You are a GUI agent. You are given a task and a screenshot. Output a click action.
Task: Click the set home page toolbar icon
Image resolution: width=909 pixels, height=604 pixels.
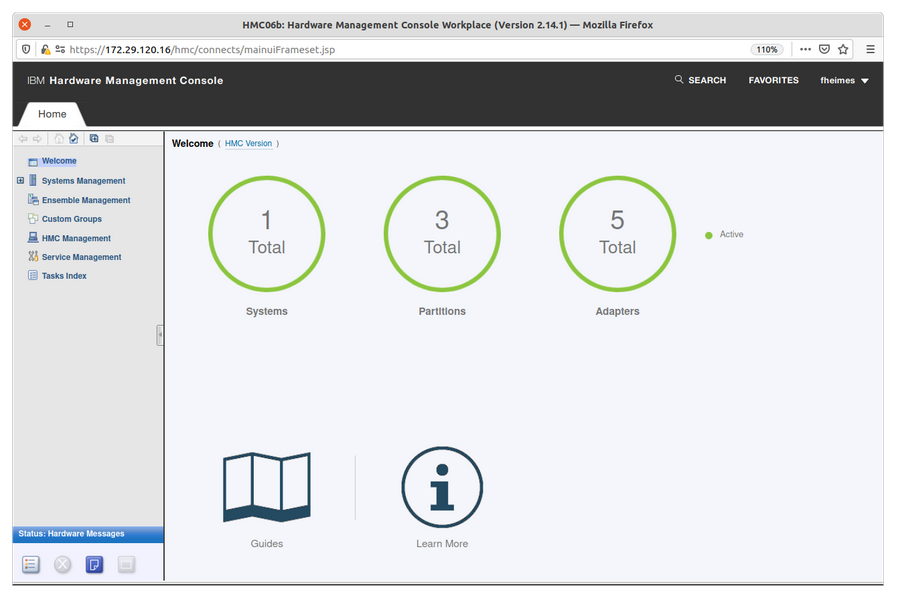(x=74, y=139)
